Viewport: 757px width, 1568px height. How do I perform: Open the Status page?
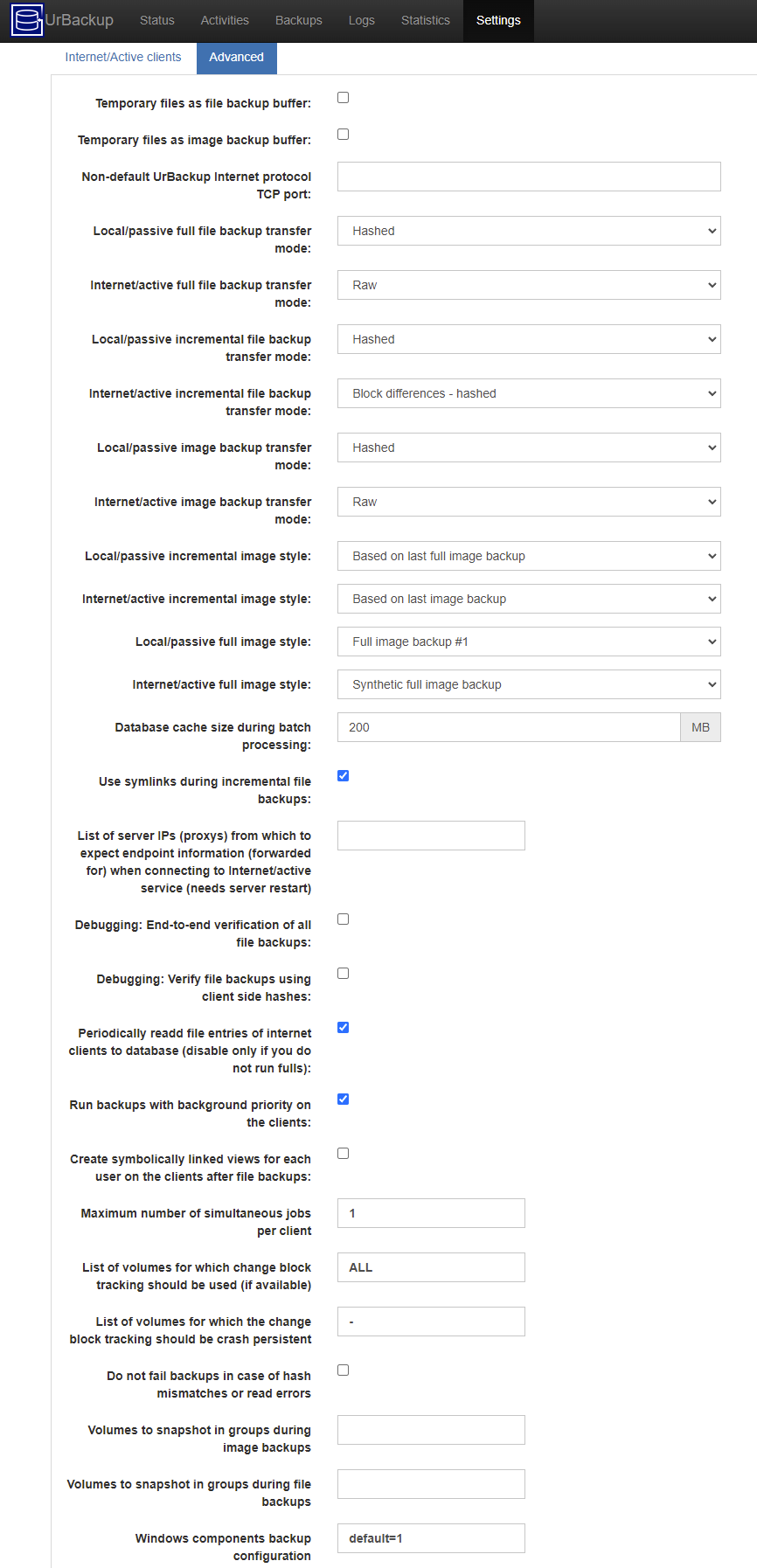tap(157, 20)
